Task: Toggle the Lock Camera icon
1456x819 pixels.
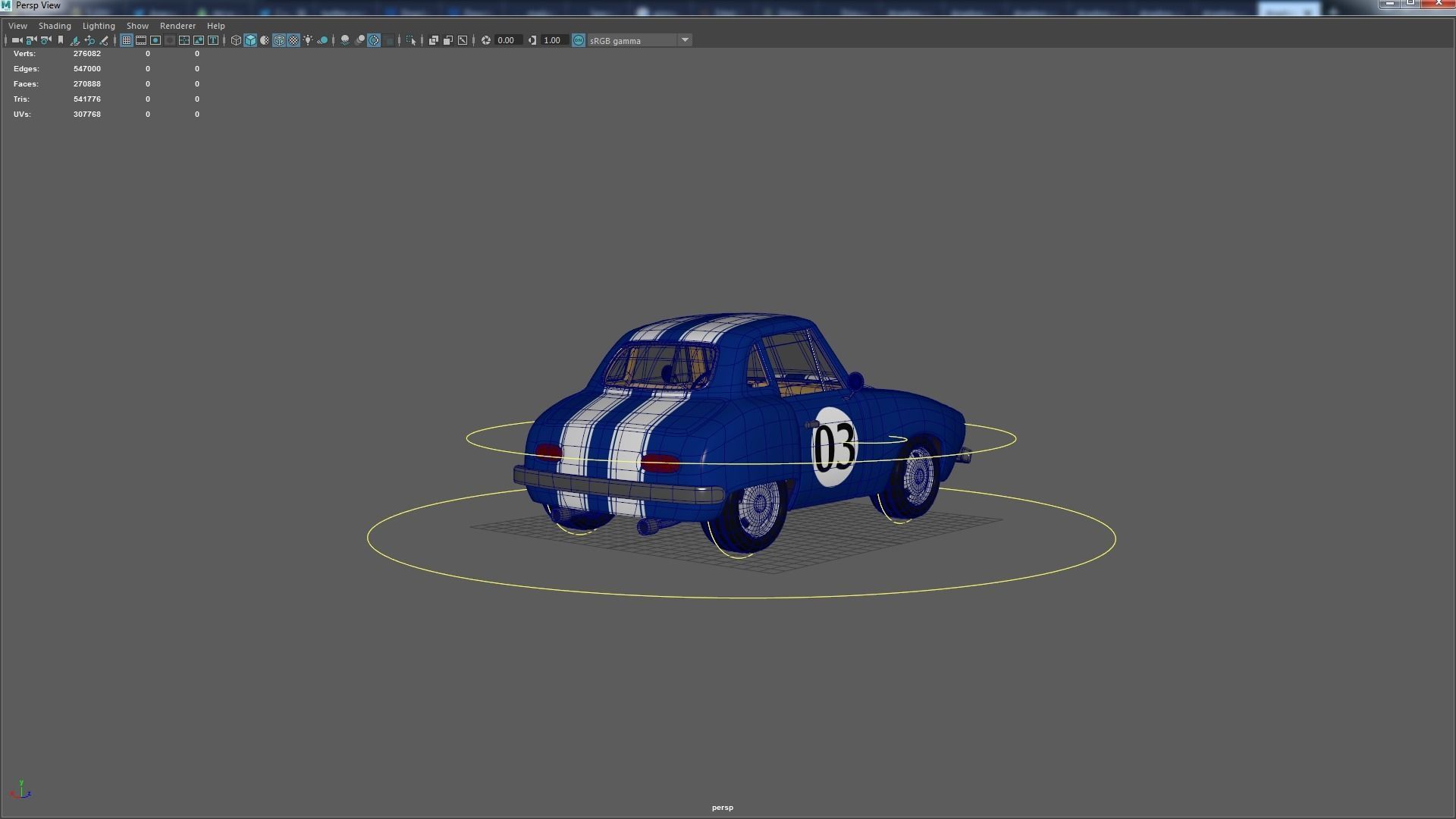Action: [x=31, y=40]
